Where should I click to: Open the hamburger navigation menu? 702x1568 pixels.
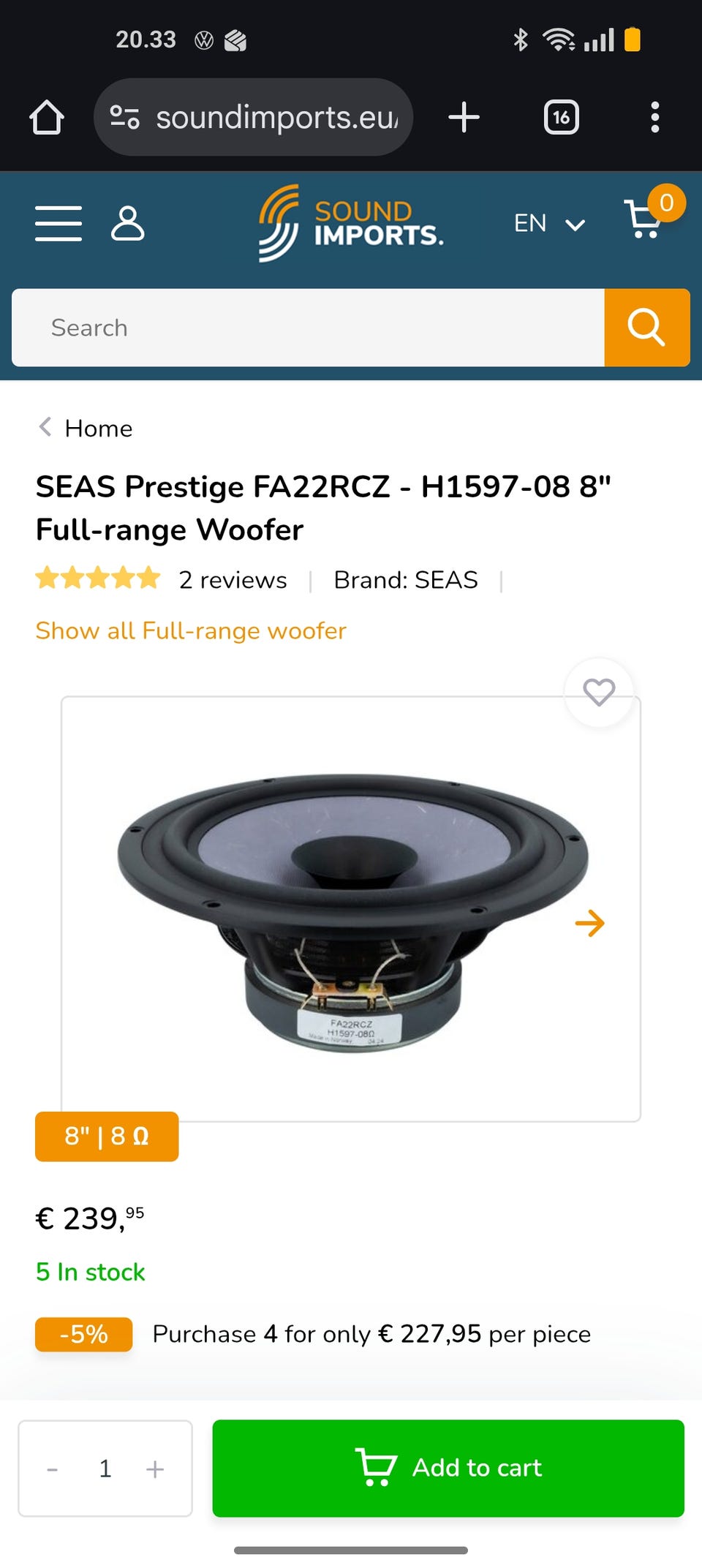click(x=58, y=223)
